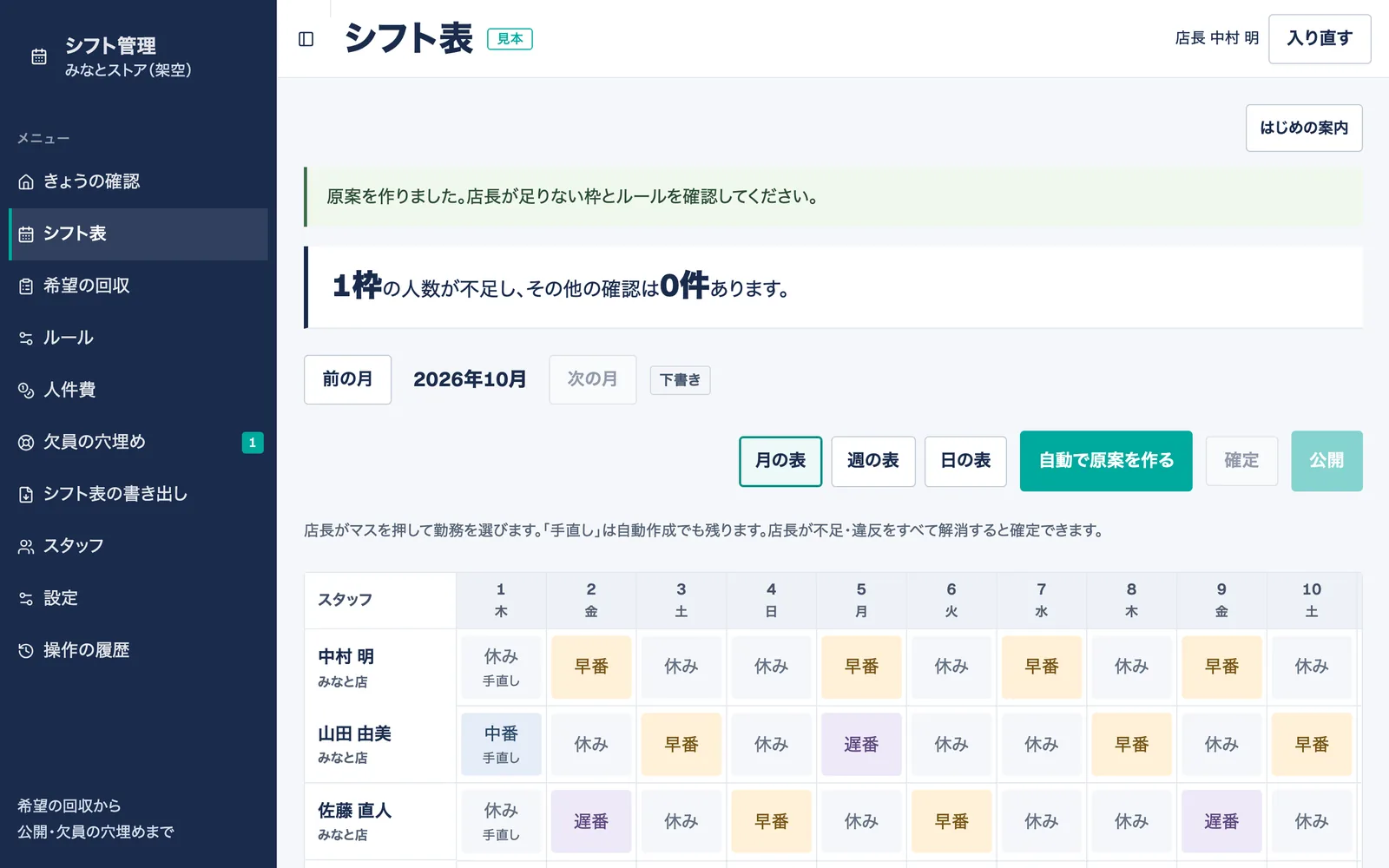Click the clipboard icon beside 希望の回収

click(26, 286)
